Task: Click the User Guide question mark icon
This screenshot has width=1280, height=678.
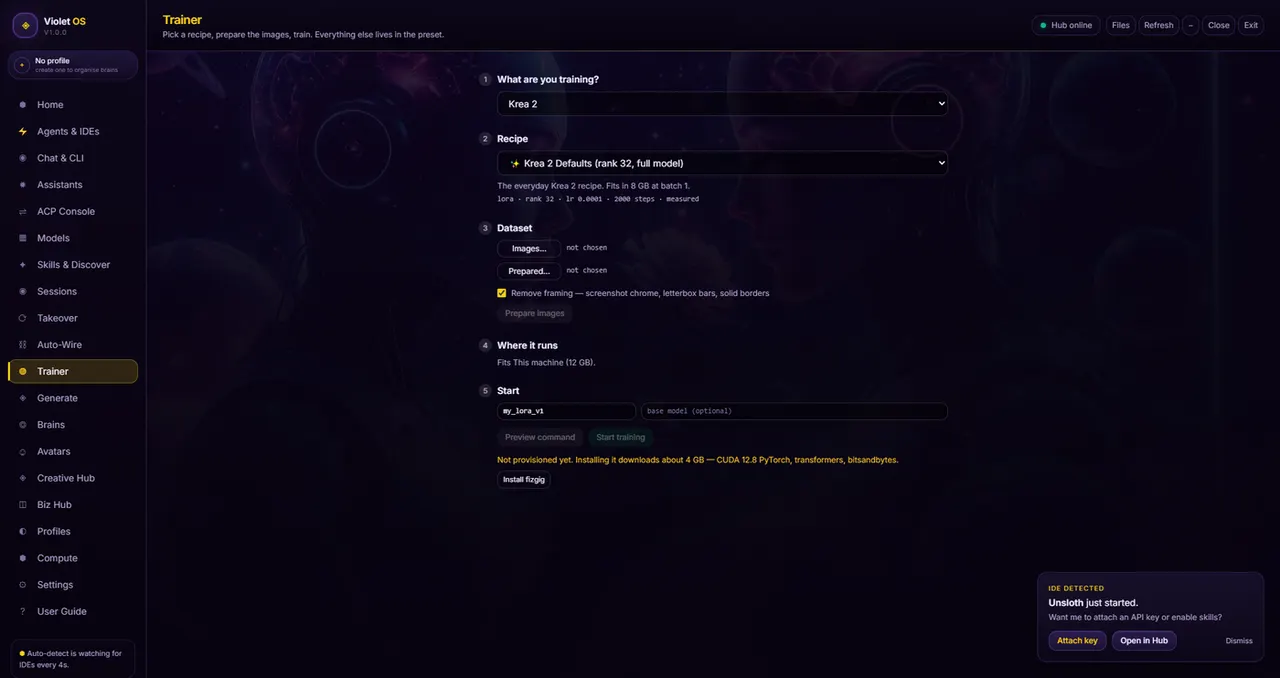Action: pyautogui.click(x=23, y=611)
